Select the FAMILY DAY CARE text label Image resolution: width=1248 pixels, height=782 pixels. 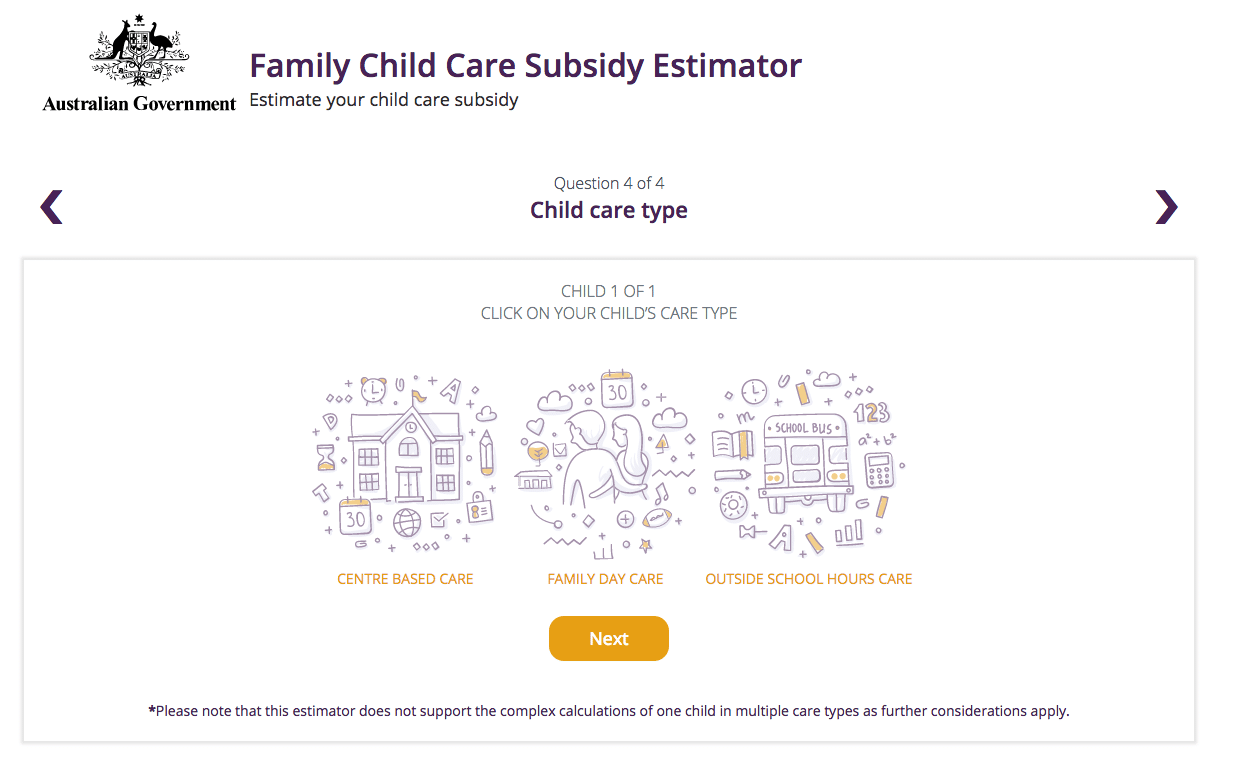click(605, 579)
